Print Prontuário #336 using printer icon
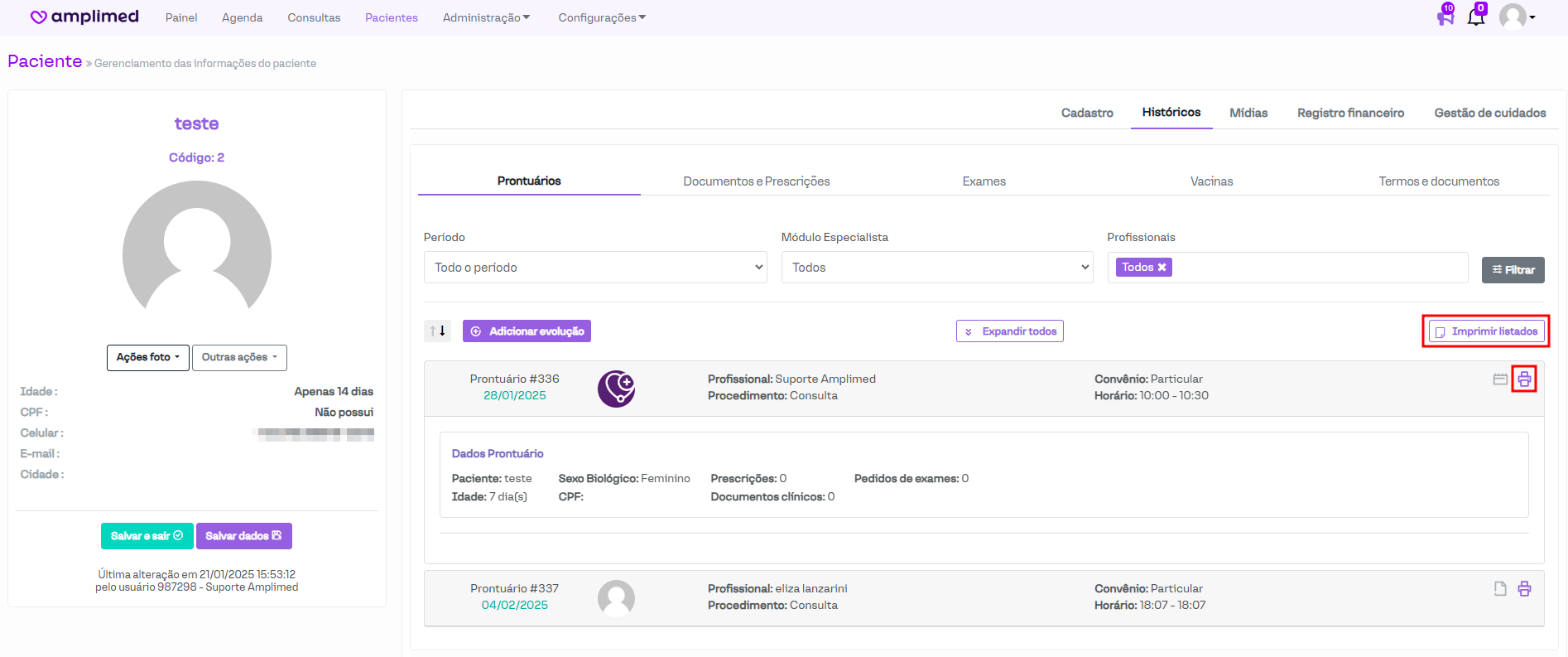The height and width of the screenshot is (657, 1568). coord(1524,379)
